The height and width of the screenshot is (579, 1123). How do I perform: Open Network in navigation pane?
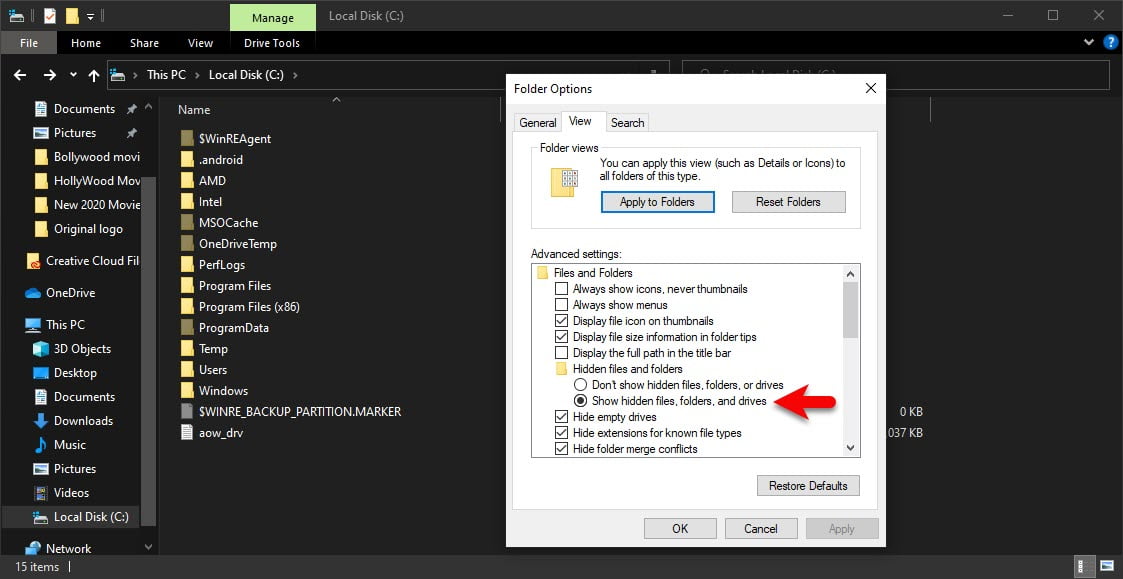(x=59, y=549)
